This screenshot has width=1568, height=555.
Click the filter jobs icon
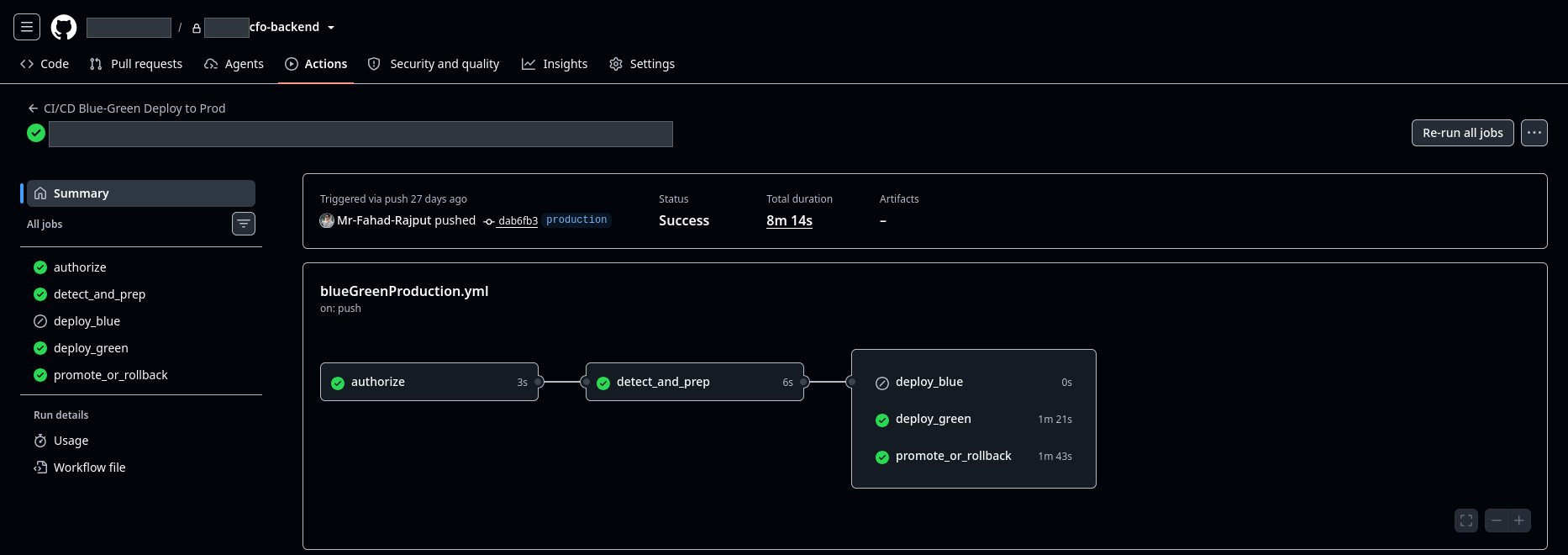click(244, 224)
